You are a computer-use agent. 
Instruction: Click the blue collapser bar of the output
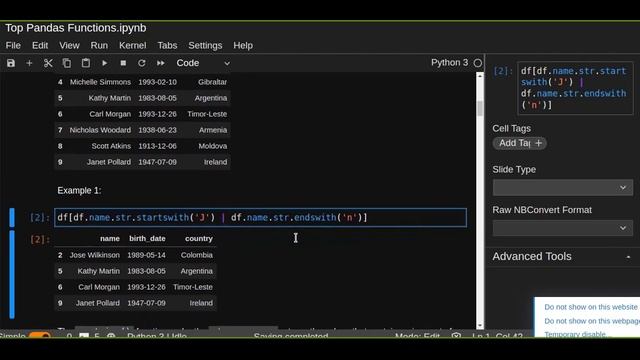pyautogui.click(x=12, y=274)
